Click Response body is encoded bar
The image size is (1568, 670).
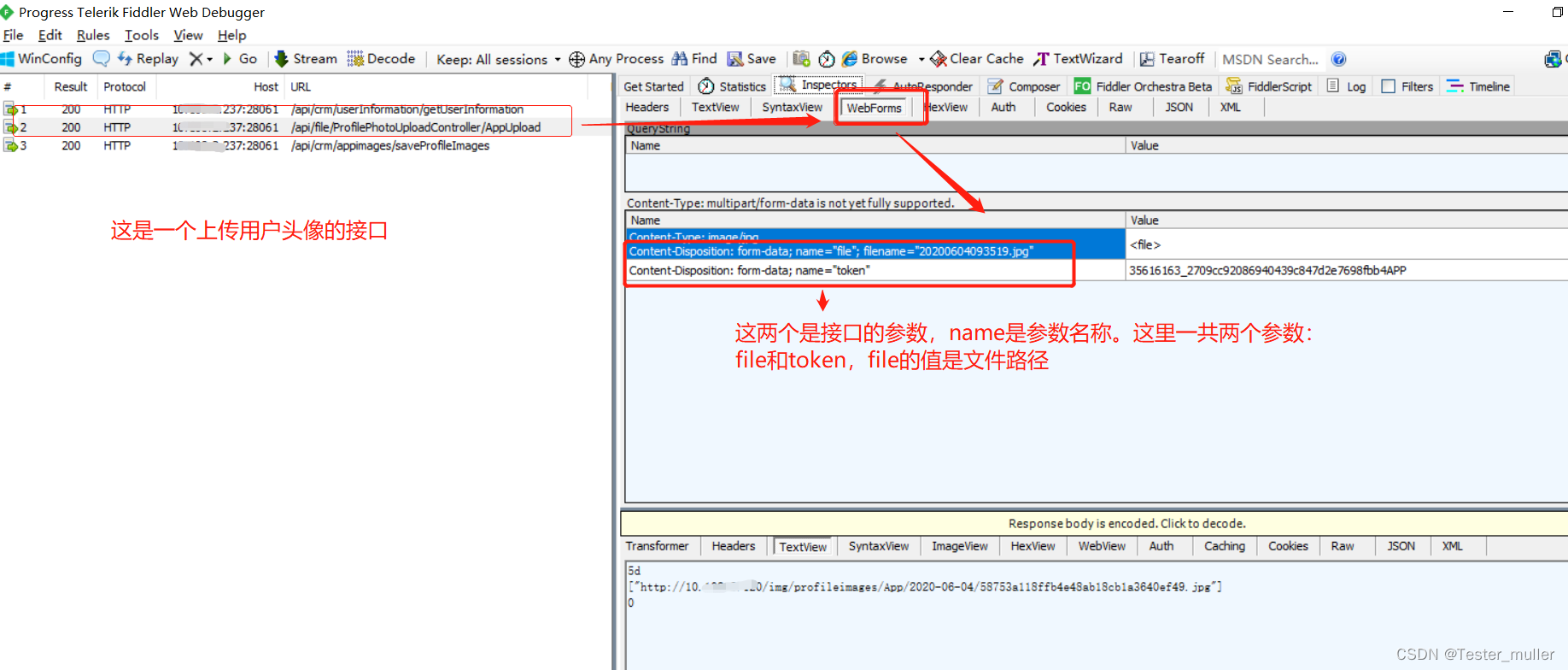(1094, 523)
